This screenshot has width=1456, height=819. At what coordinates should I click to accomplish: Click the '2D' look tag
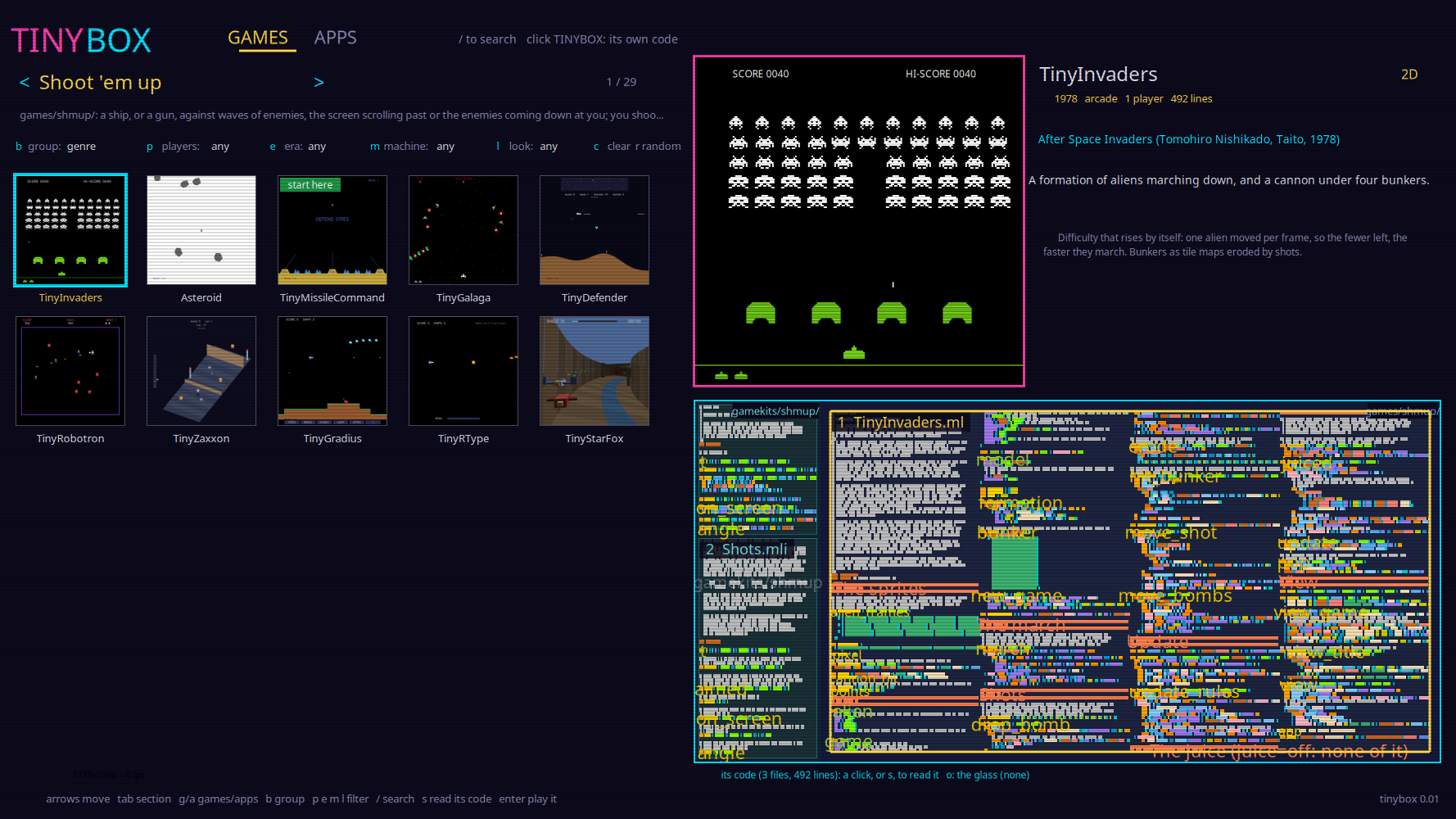point(1409,75)
